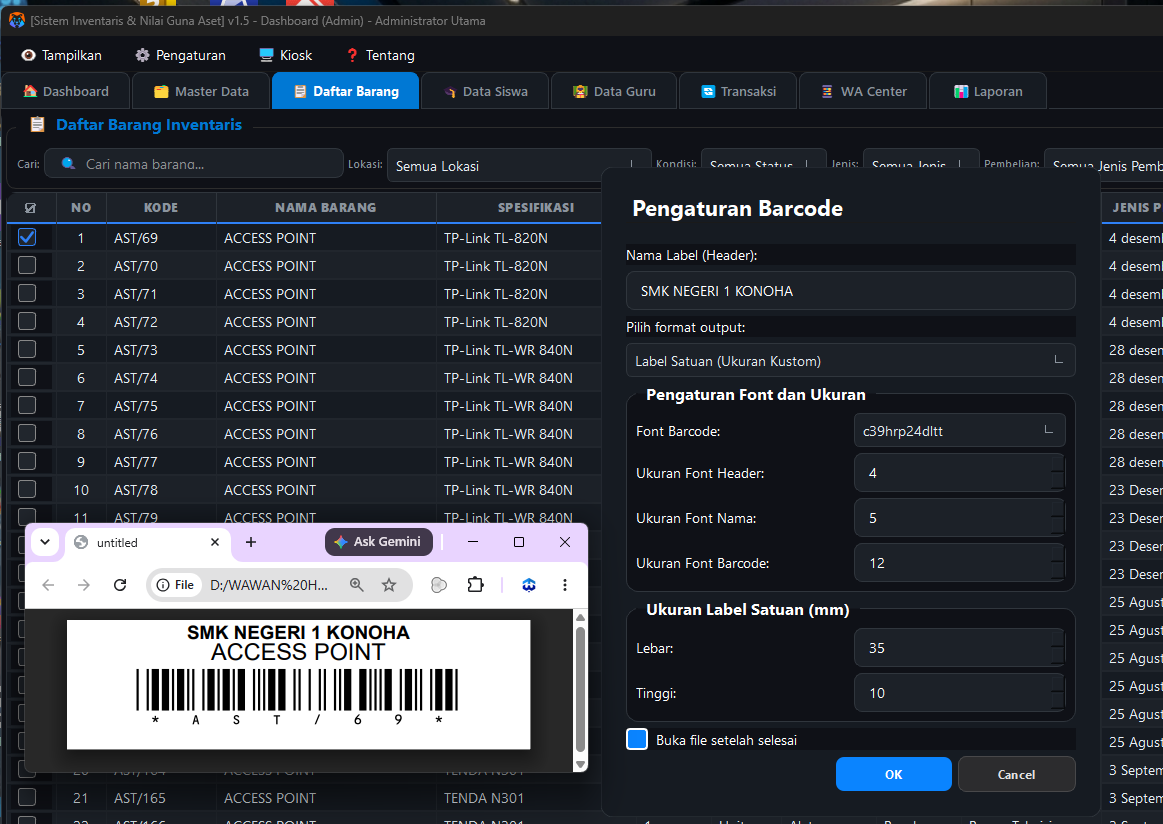Screen dimensions: 1163x824
Task: Click the Nama Label Header input field
Action: pos(851,291)
